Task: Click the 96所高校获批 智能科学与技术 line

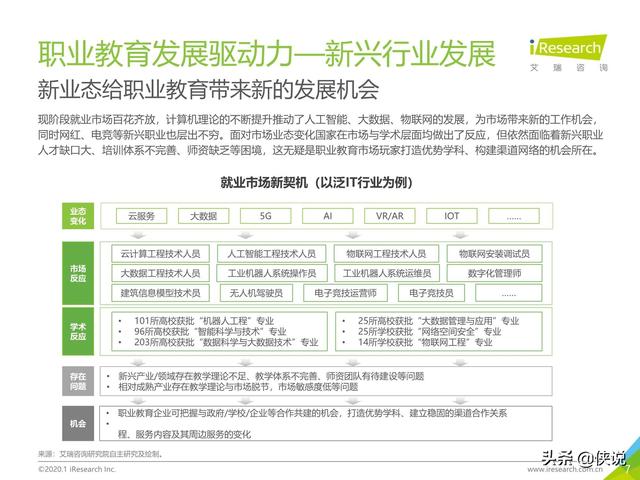Action: pos(210,331)
